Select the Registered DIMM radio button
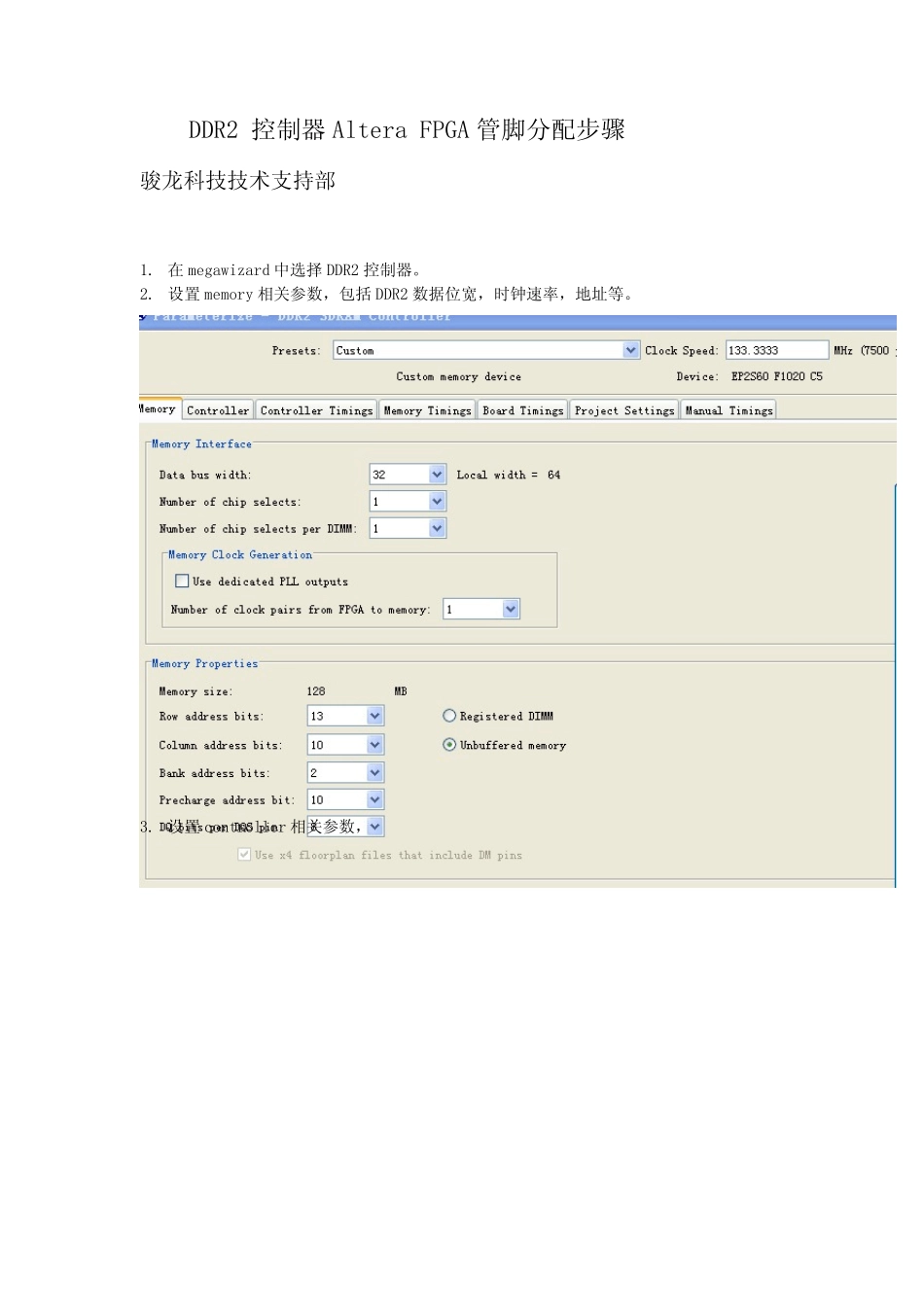 [x=449, y=716]
